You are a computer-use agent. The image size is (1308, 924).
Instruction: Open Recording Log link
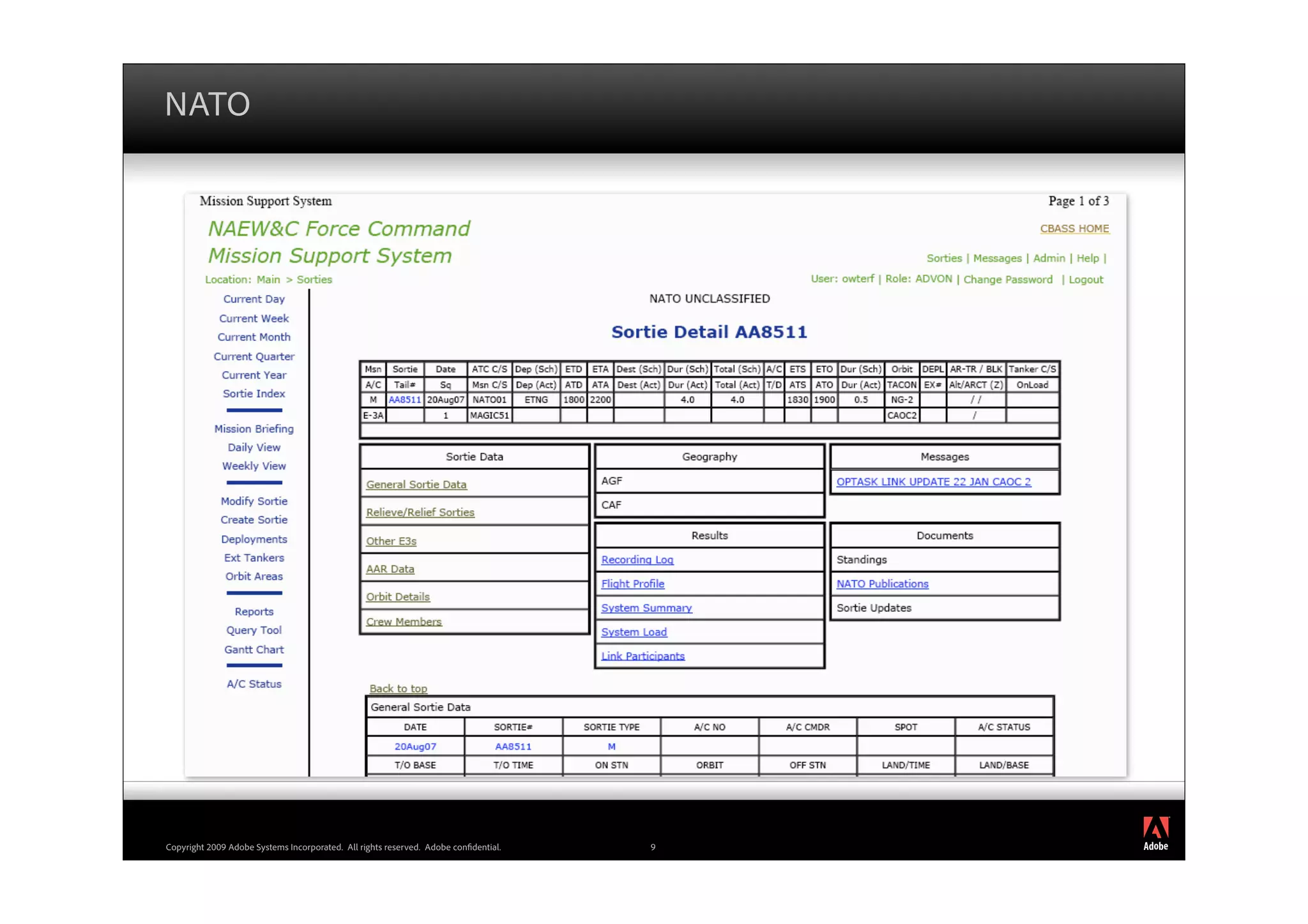click(637, 559)
